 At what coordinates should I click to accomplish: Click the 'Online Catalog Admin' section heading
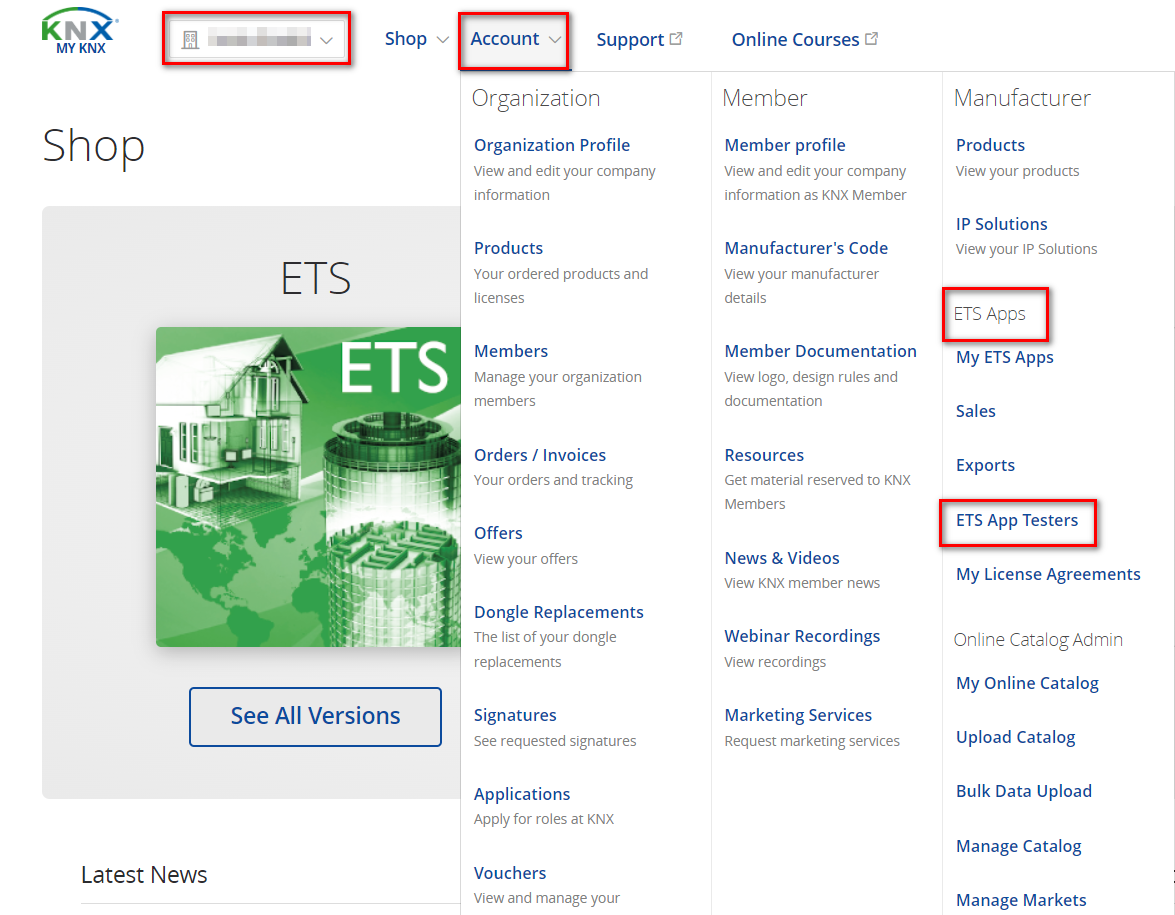point(1038,639)
